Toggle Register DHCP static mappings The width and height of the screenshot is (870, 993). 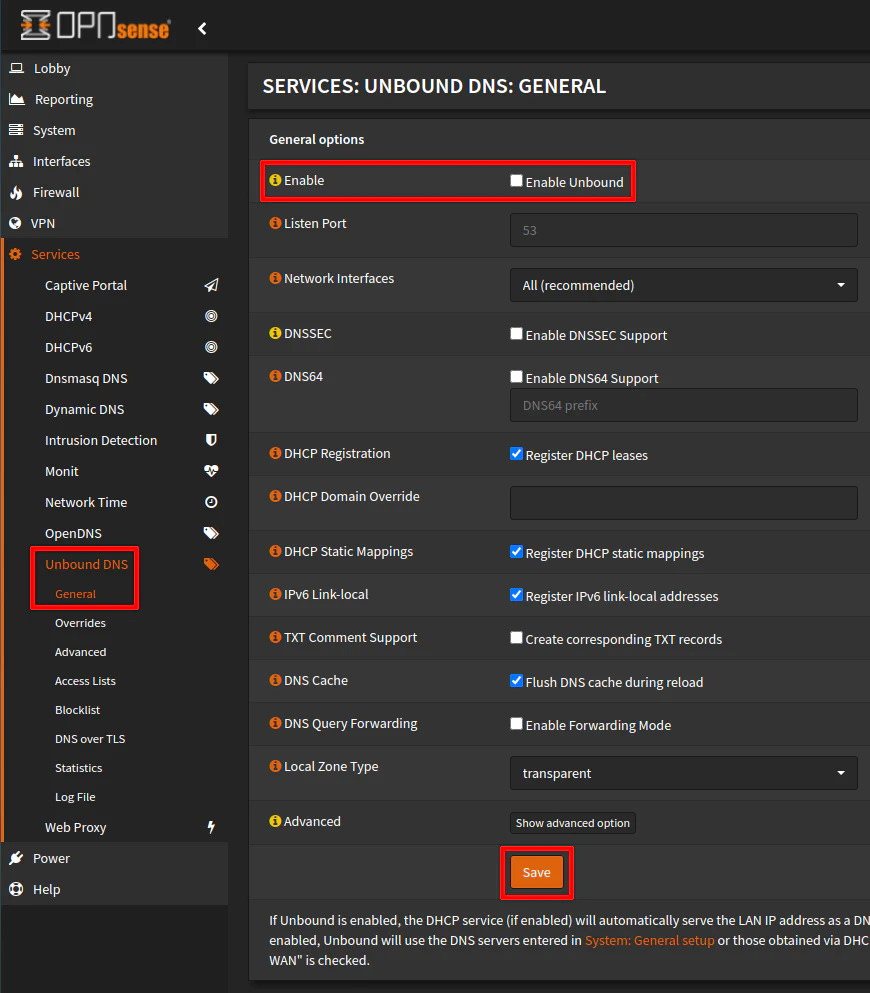(516, 552)
